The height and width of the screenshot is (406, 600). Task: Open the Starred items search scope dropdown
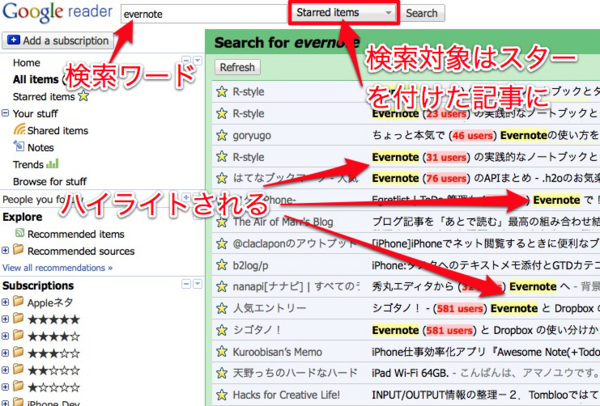tap(344, 13)
